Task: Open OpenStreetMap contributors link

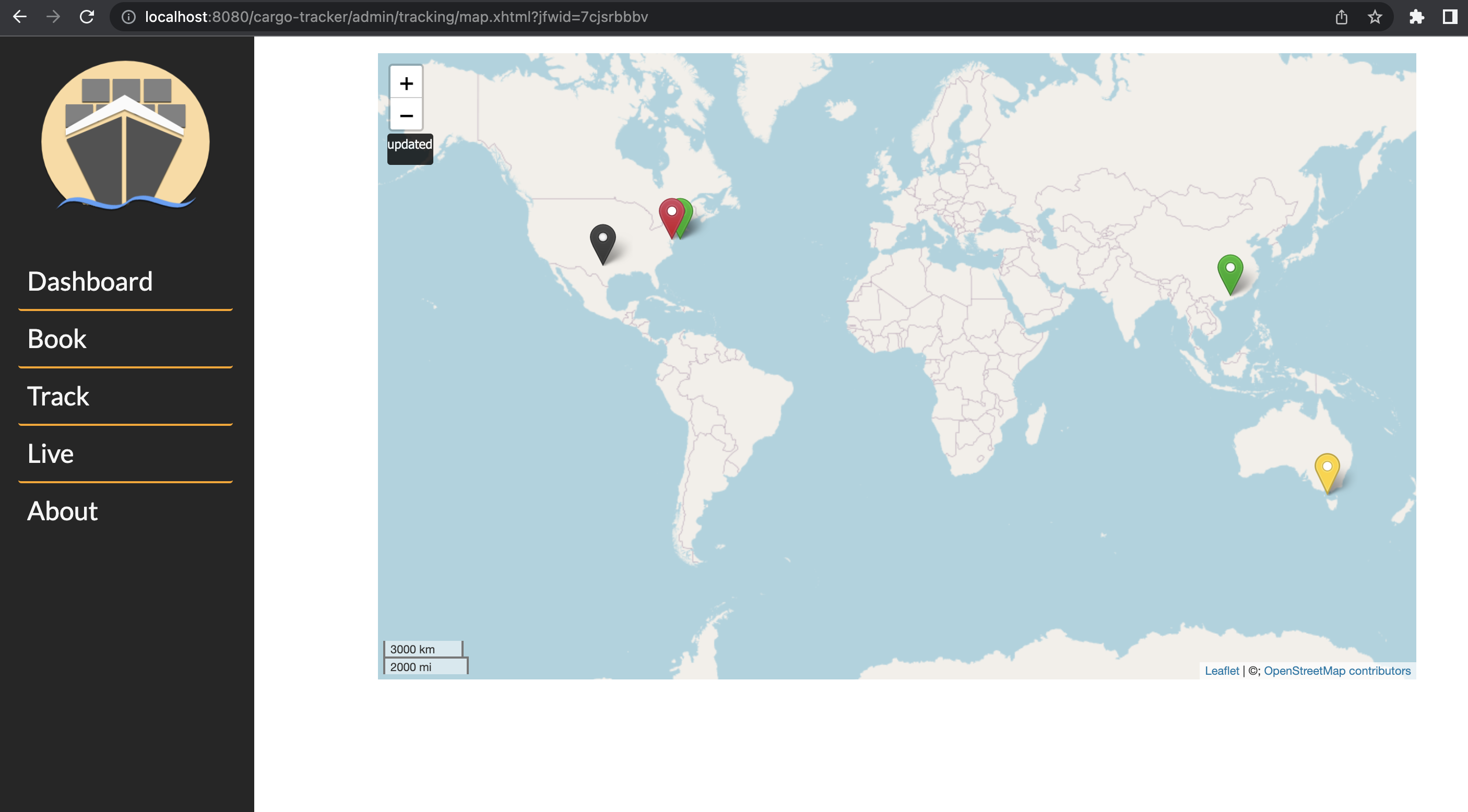Action: tap(1336, 671)
